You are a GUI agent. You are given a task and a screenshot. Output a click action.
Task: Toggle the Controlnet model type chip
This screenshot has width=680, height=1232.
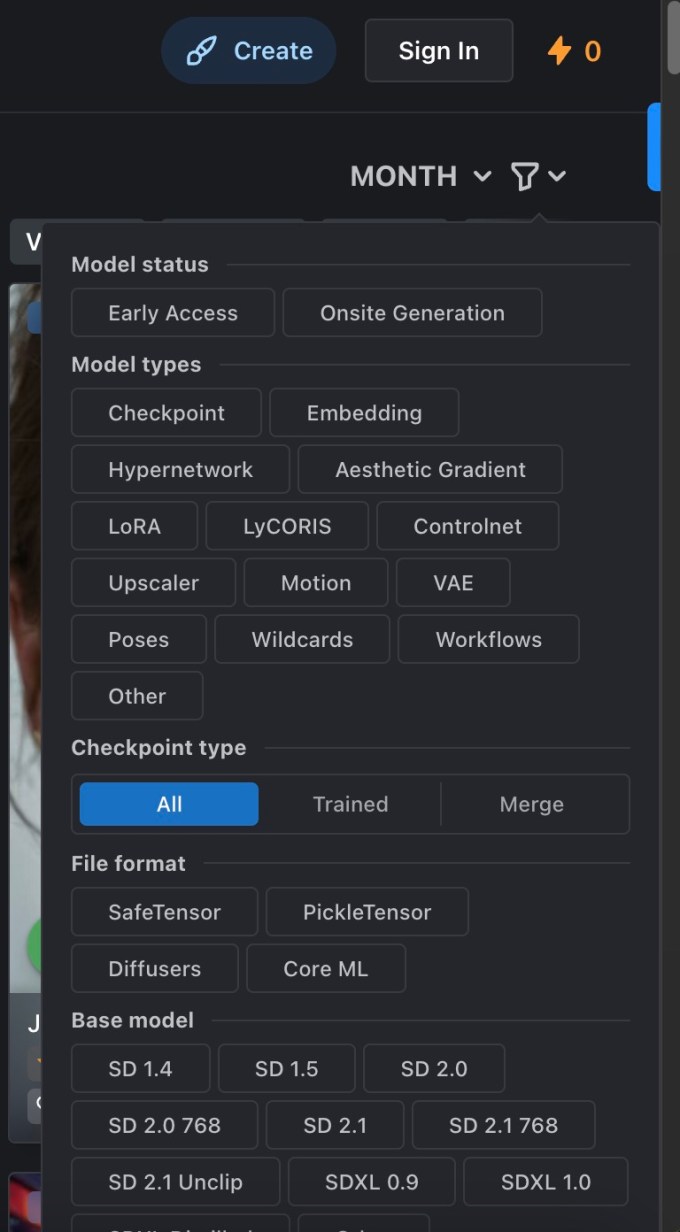(467, 526)
